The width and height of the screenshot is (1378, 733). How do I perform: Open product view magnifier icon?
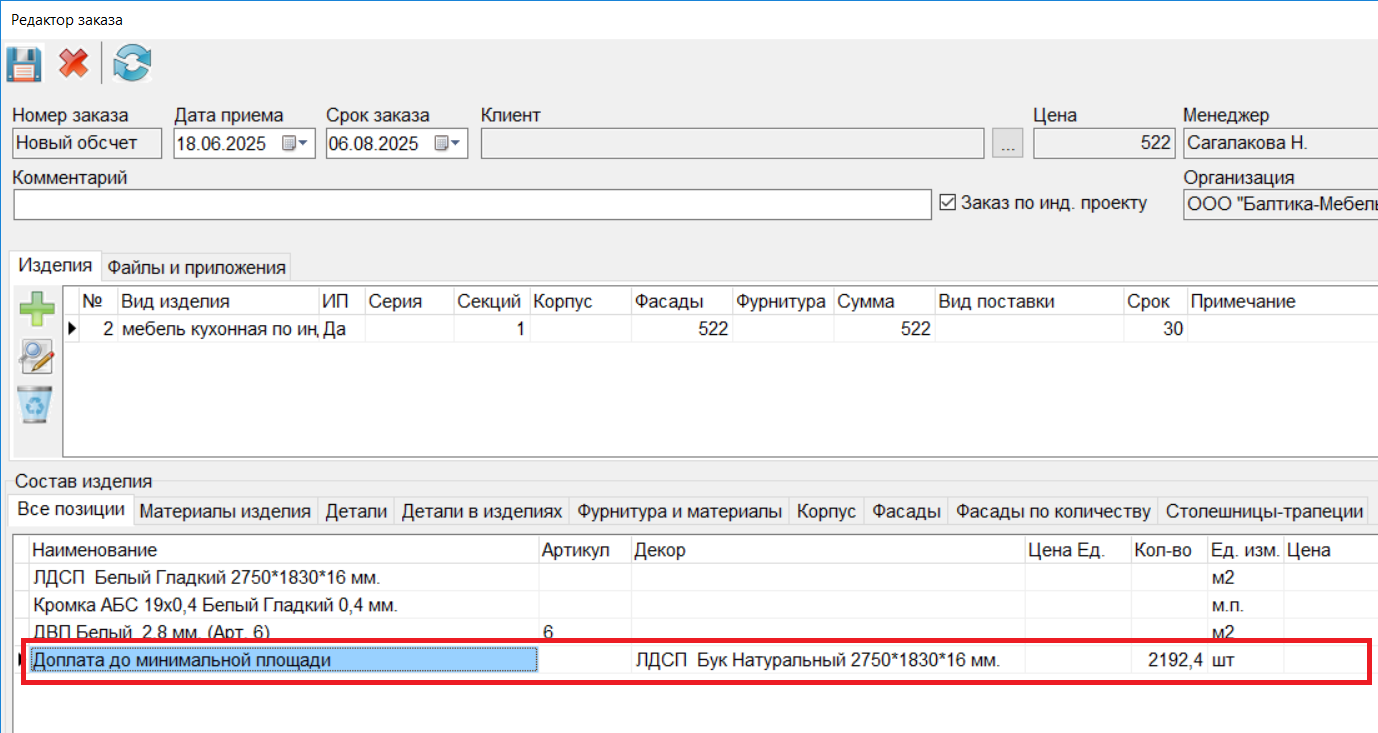click(x=37, y=357)
